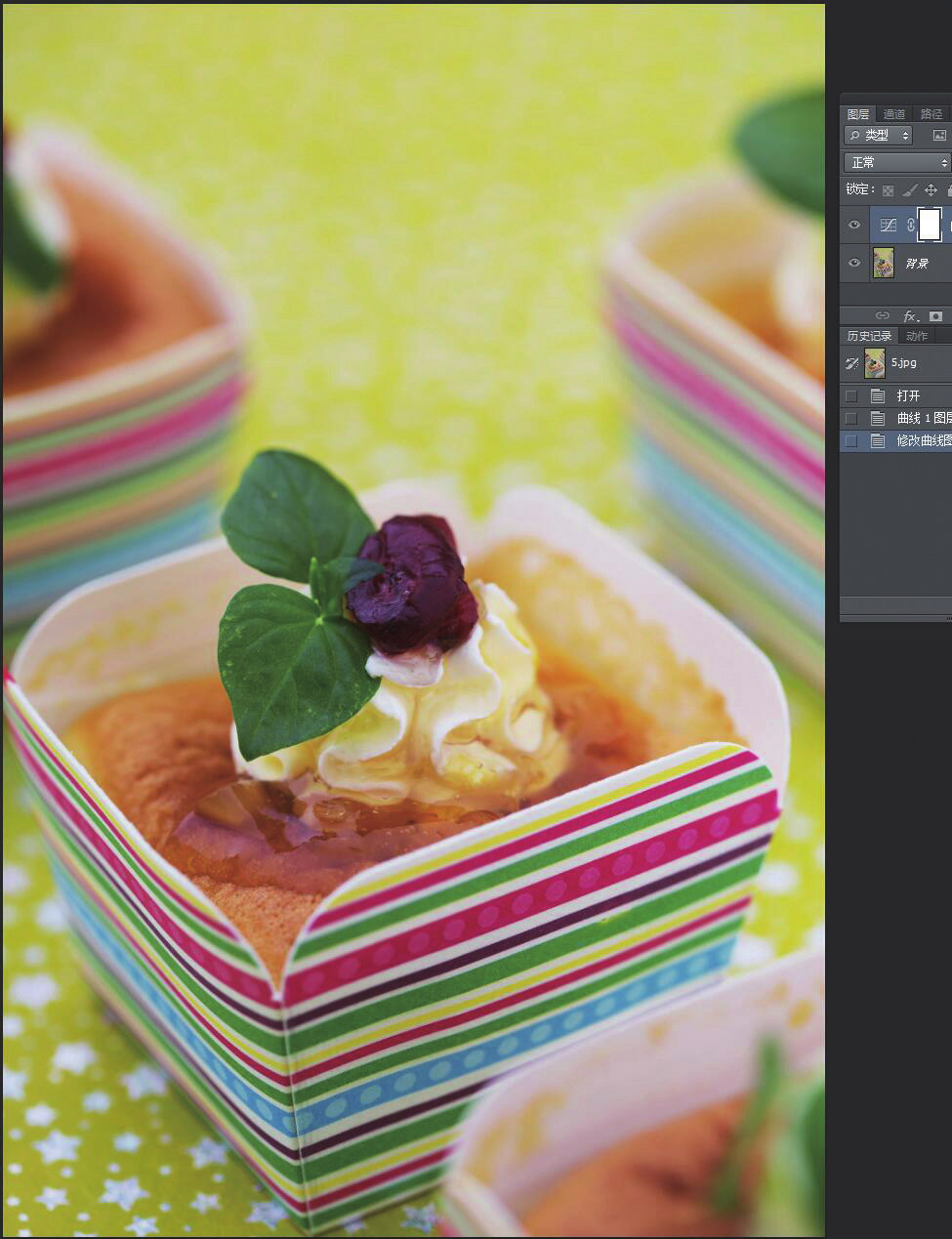The width and height of the screenshot is (952, 1239).
Task: Set history brush source for 打开
Action: [851, 395]
